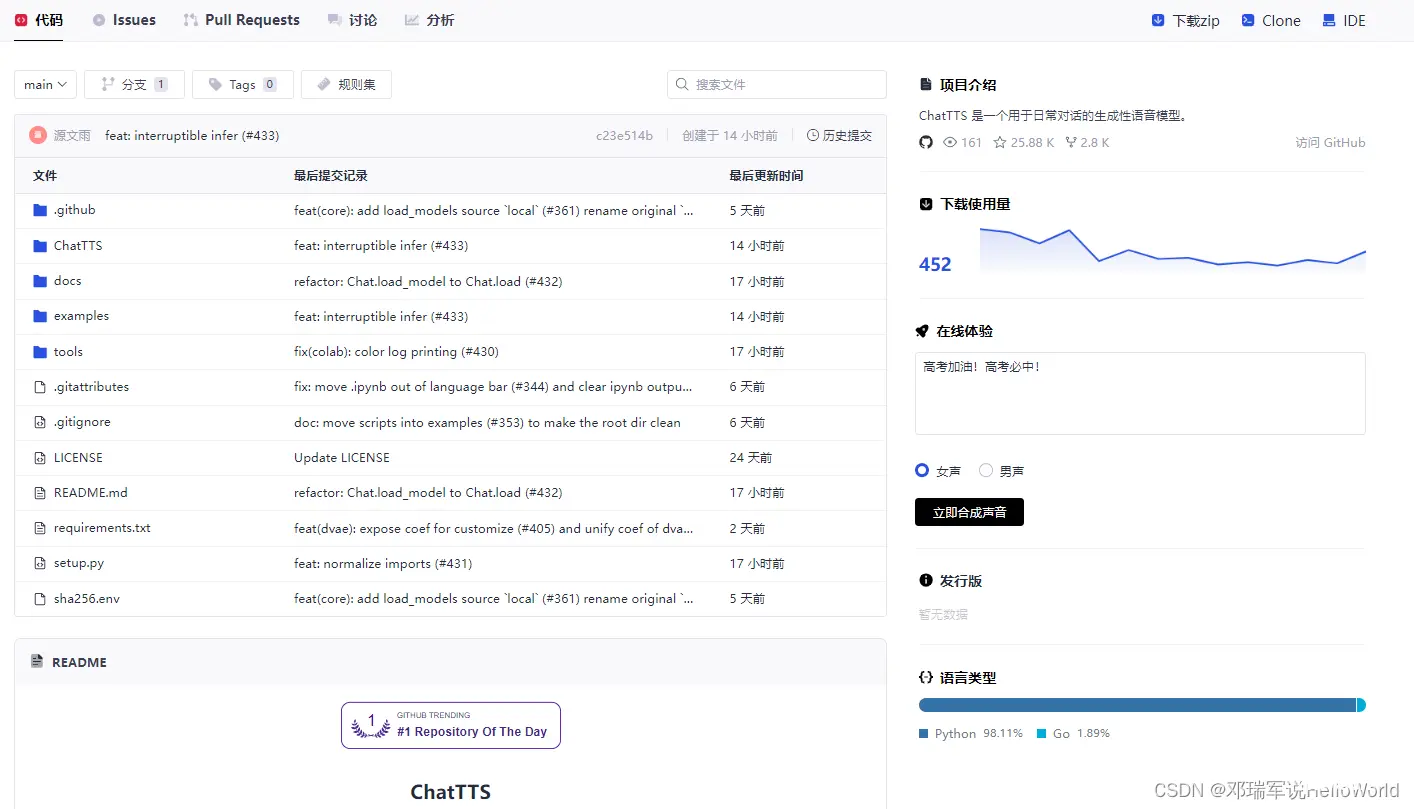Click the 在线体验 rocket icon
The height and width of the screenshot is (809, 1414).
[x=922, y=331]
